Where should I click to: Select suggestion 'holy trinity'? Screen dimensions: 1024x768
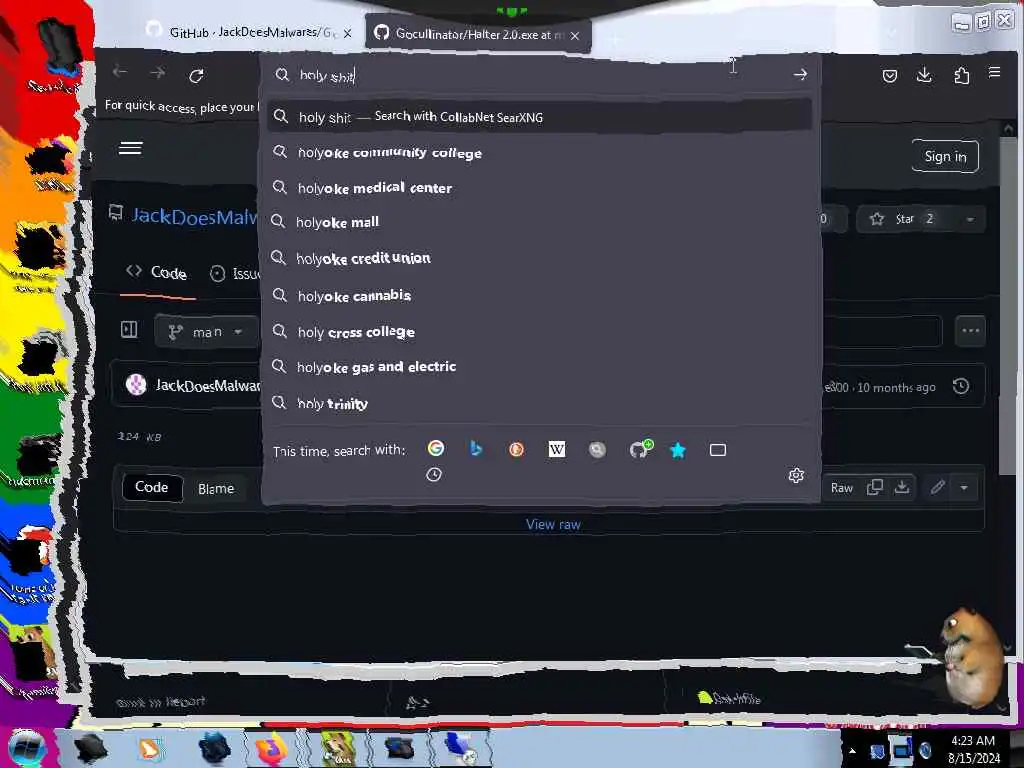(539, 404)
